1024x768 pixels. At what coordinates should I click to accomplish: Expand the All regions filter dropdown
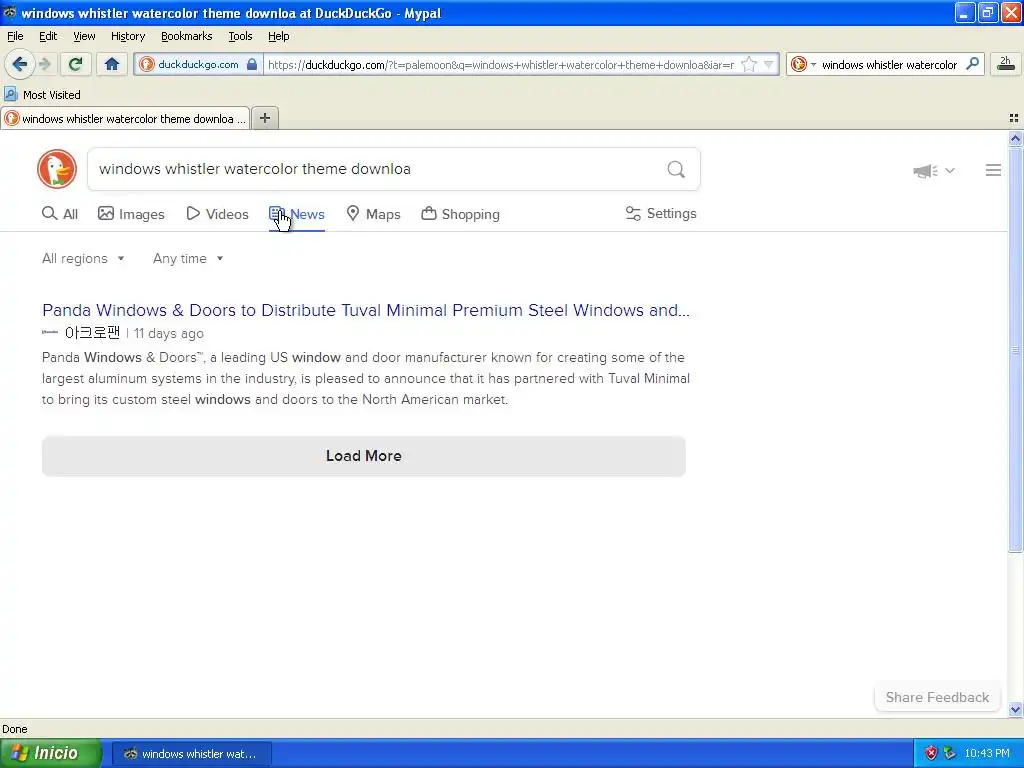pyautogui.click(x=83, y=259)
